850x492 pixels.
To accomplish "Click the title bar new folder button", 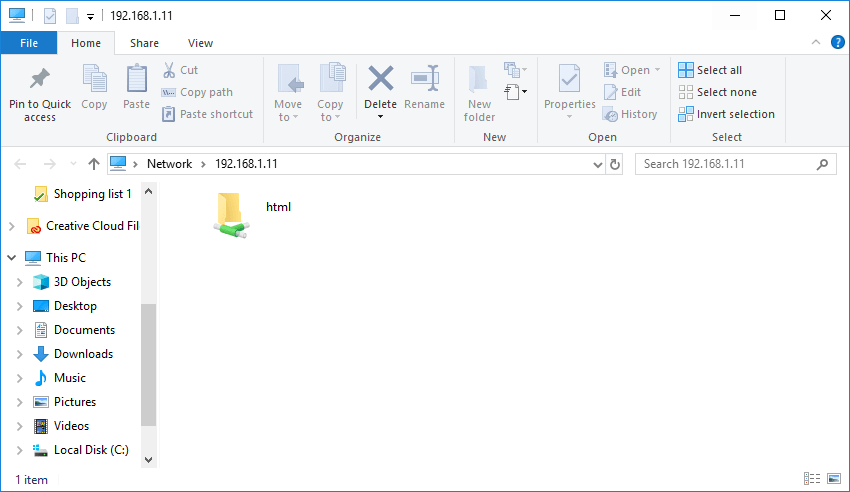I will click(x=72, y=16).
